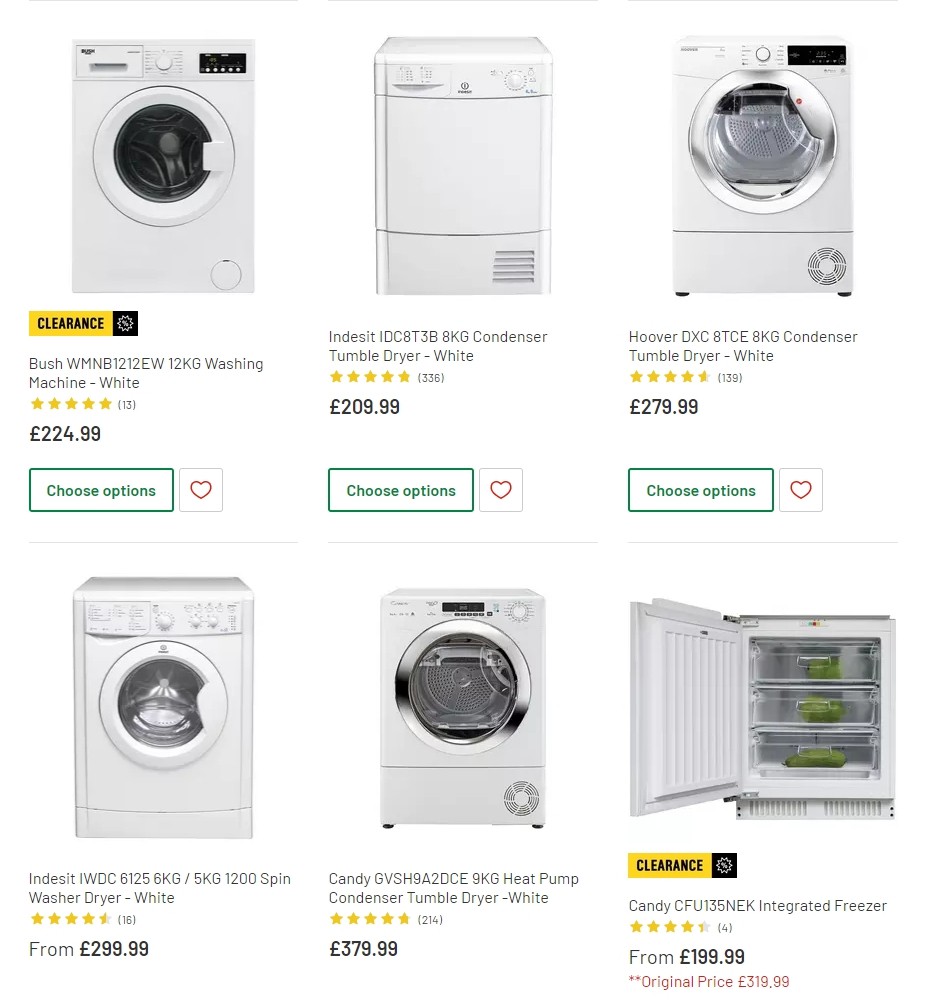Select star rating for Hoover DXC 8TCE dryer

coord(670,377)
